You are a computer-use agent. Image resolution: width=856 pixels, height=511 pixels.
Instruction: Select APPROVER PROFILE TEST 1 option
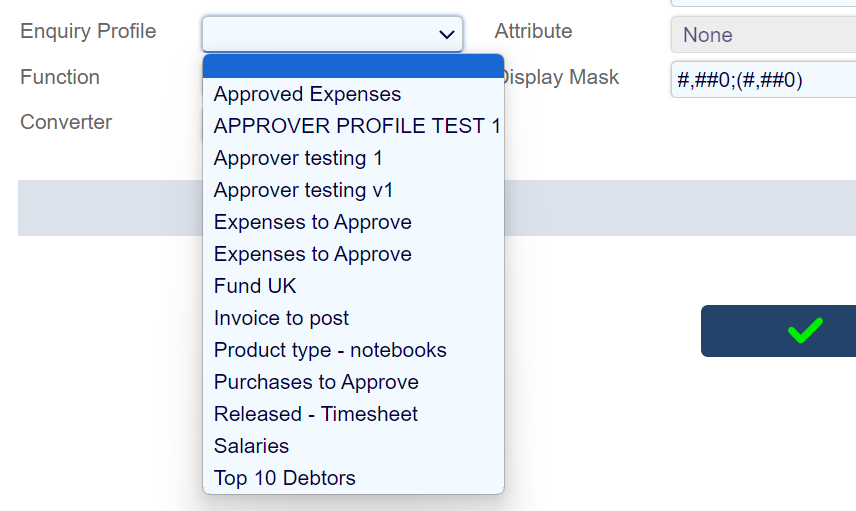[357, 126]
